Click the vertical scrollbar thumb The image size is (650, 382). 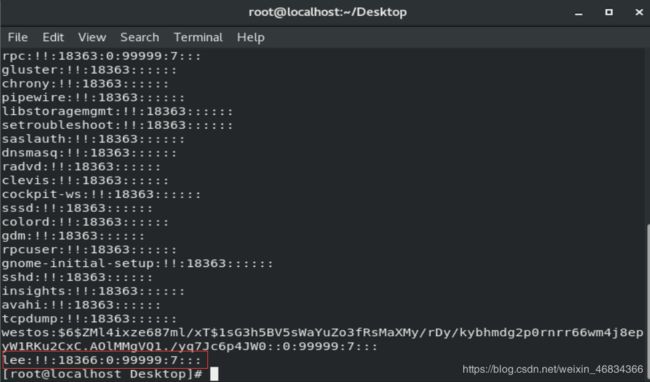click(648, 302)
